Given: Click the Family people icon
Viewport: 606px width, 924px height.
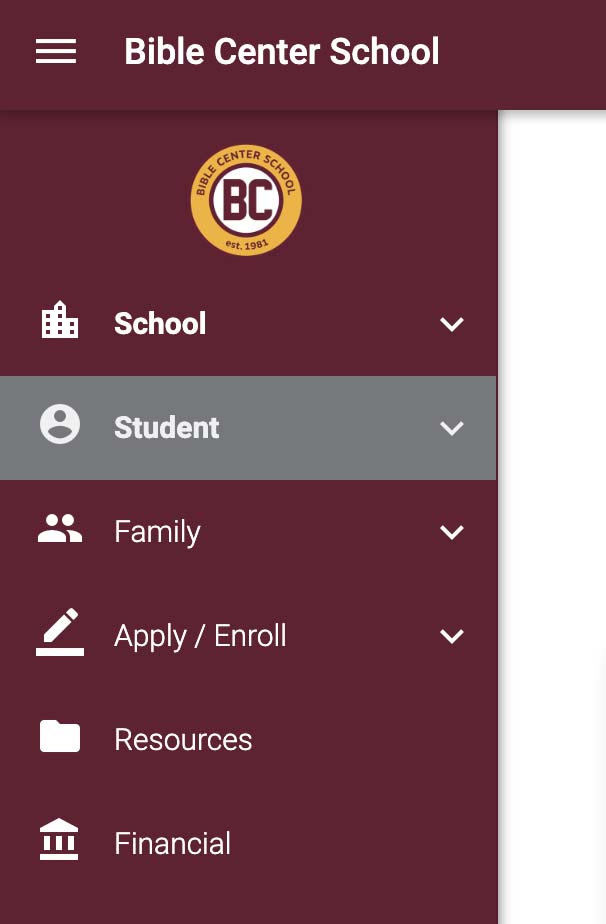Looking at the screenshot, I should 60,528.
